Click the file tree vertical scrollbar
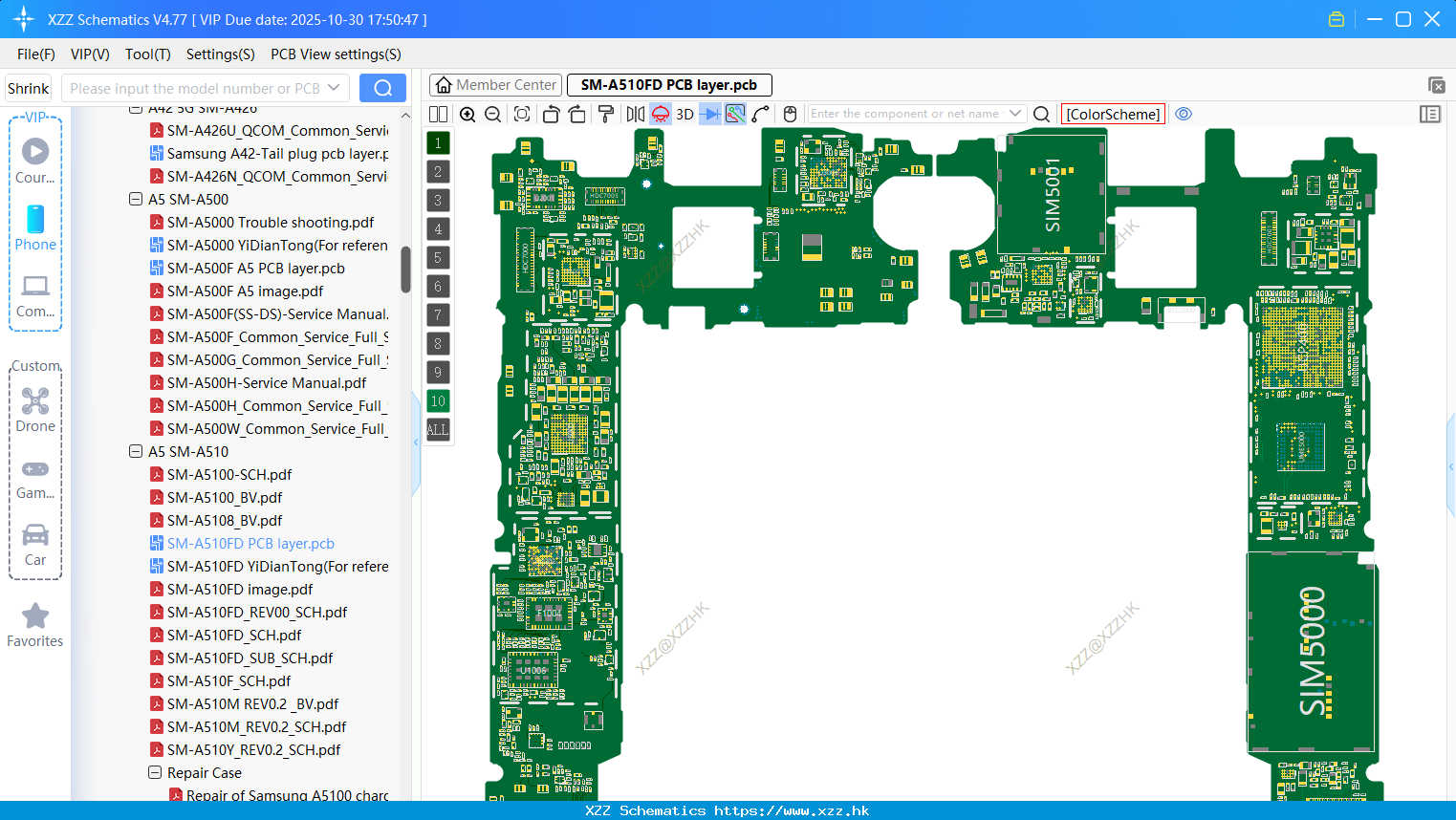 coord(405,270)
